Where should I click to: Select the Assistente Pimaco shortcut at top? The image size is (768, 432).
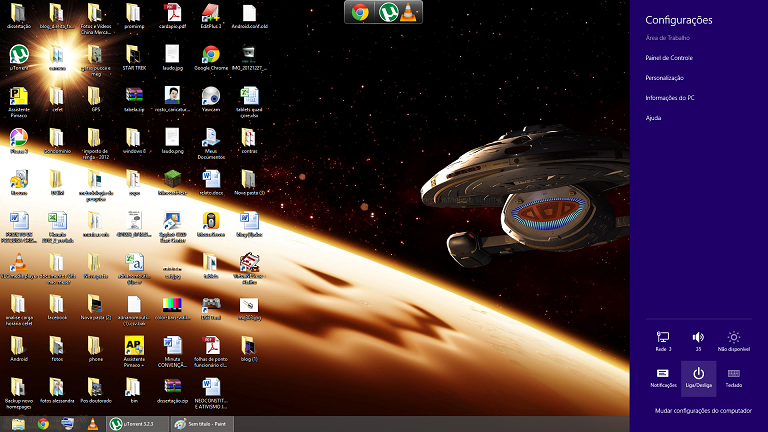19,102
